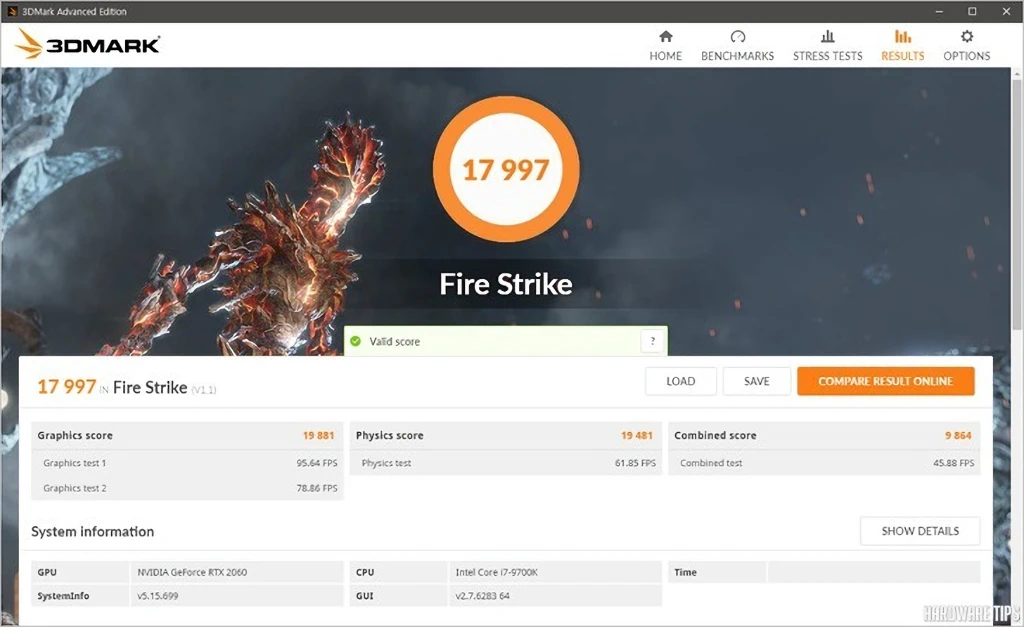The image size is (1024, 627).
Task: Click COMPARE RESULT ONLINE button
Action: [886, 381]
